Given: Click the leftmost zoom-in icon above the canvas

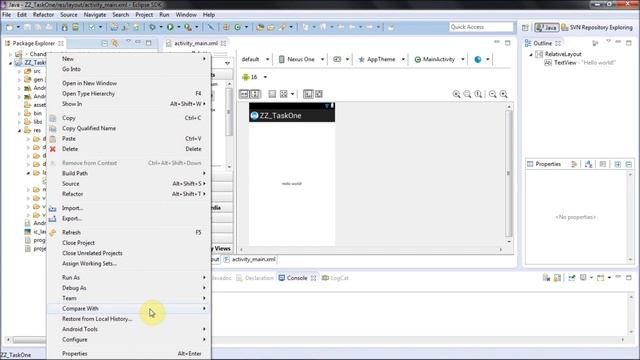Looking at the screenshot, I should 456,94.
